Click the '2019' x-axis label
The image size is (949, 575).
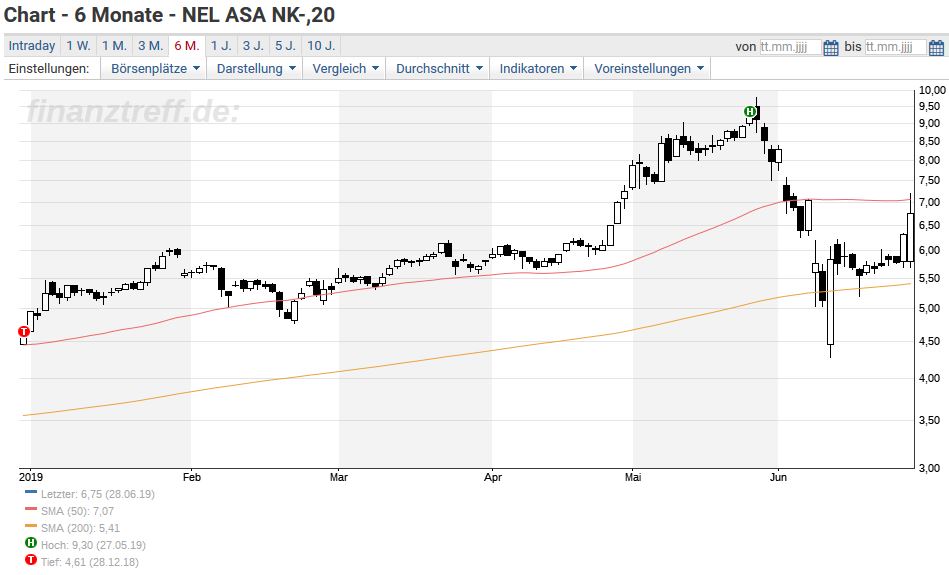coord(31,477)
